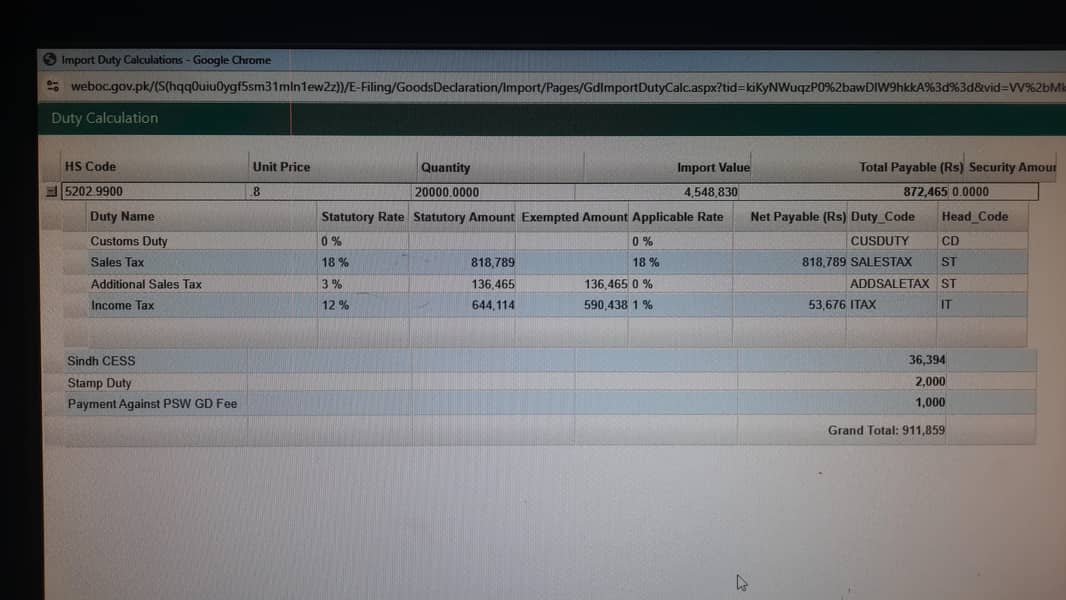The width and height of the screenshot is (1066, 600).
Task: Select the Quantity 20000.0000 cell
Action: [493, 192]
